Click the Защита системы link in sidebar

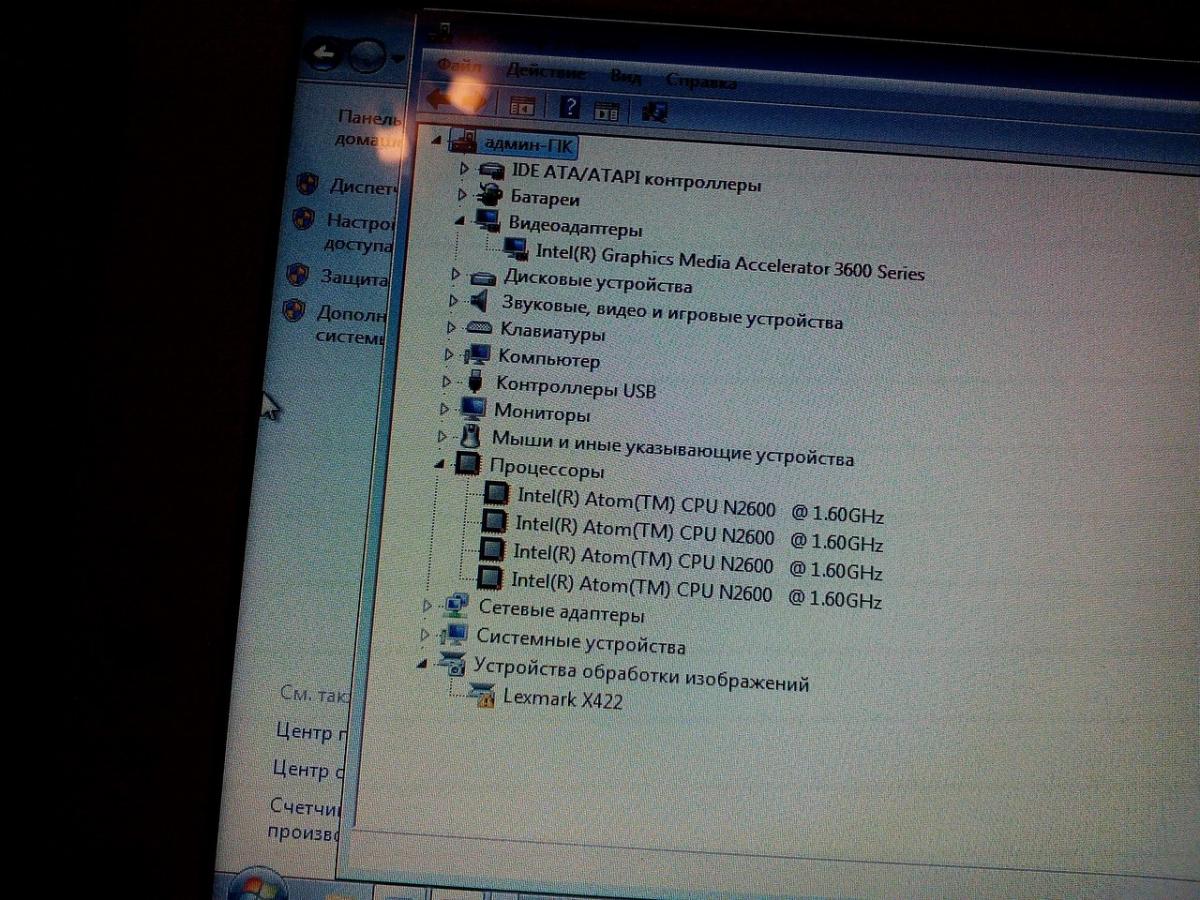pos(353,277)
